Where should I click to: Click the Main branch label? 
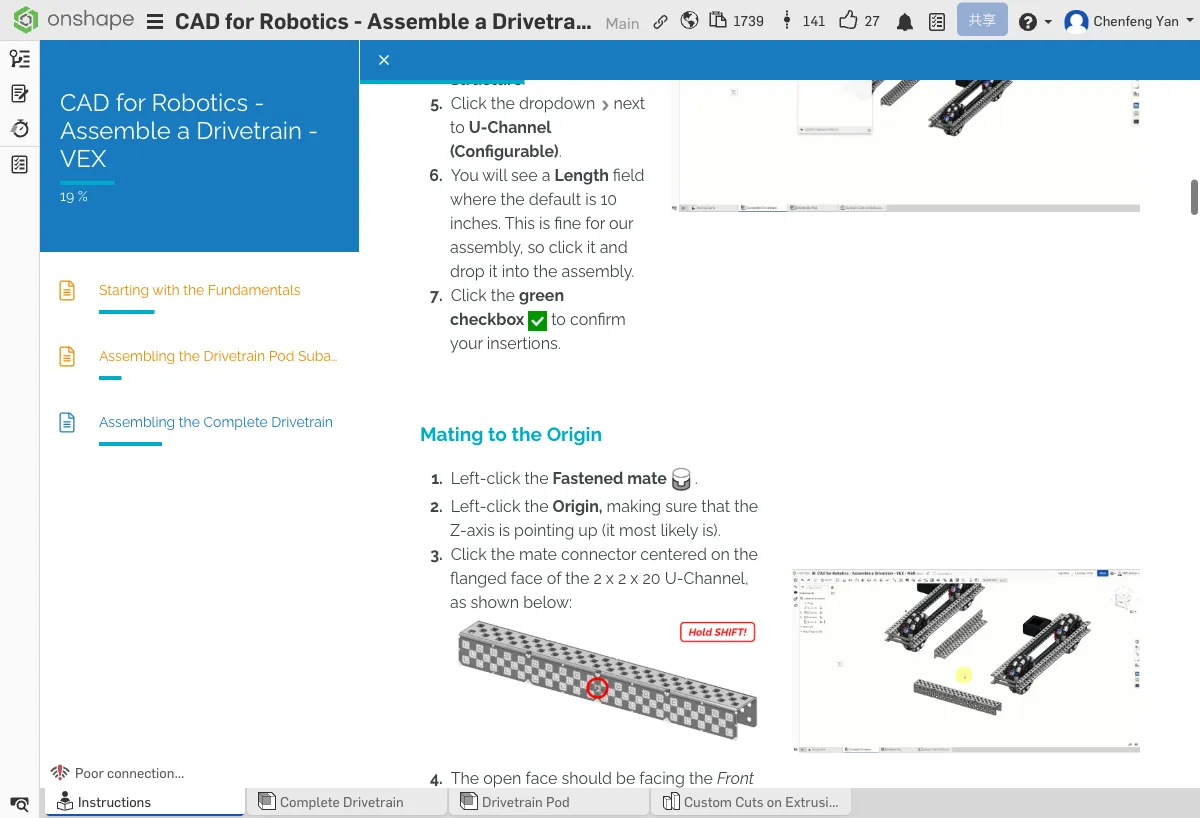622,23
